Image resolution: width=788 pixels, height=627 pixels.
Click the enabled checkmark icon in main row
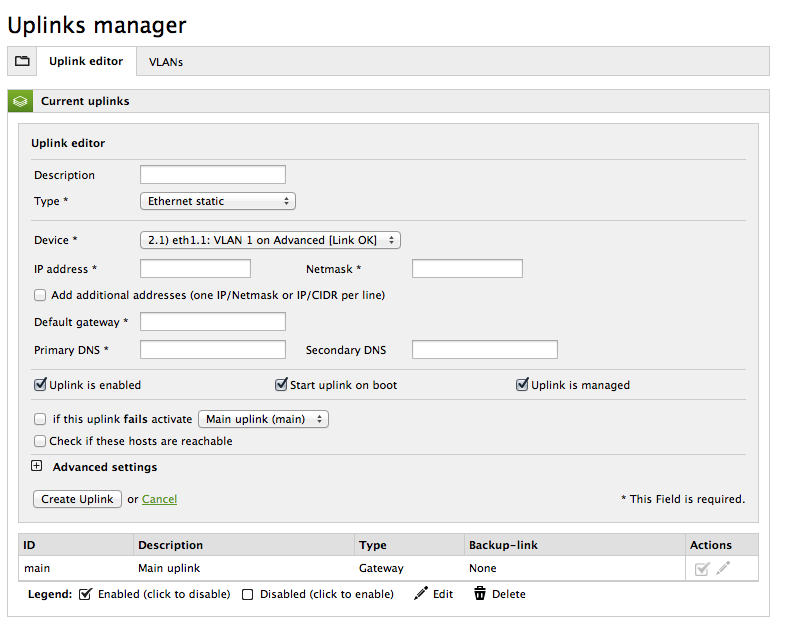coord(702,568)
